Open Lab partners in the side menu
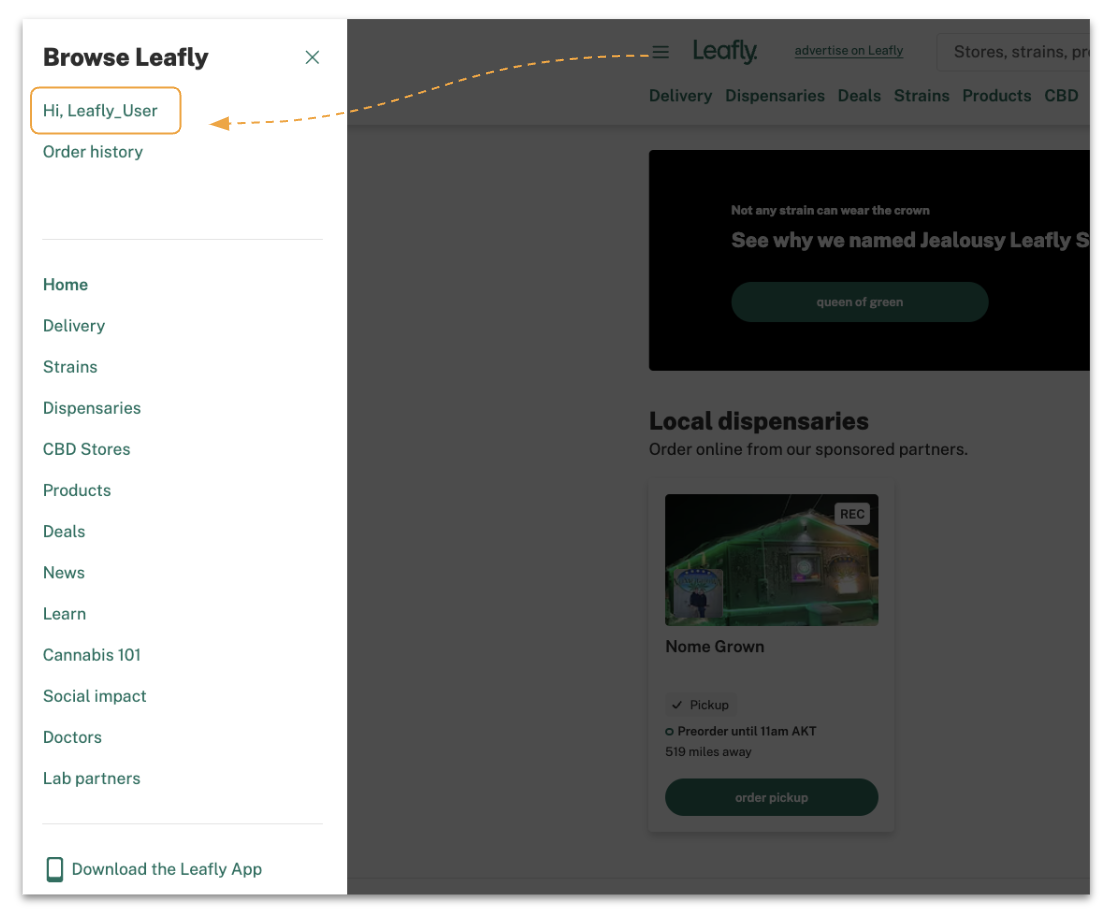The image size is (1110, 918). [92, 778]
